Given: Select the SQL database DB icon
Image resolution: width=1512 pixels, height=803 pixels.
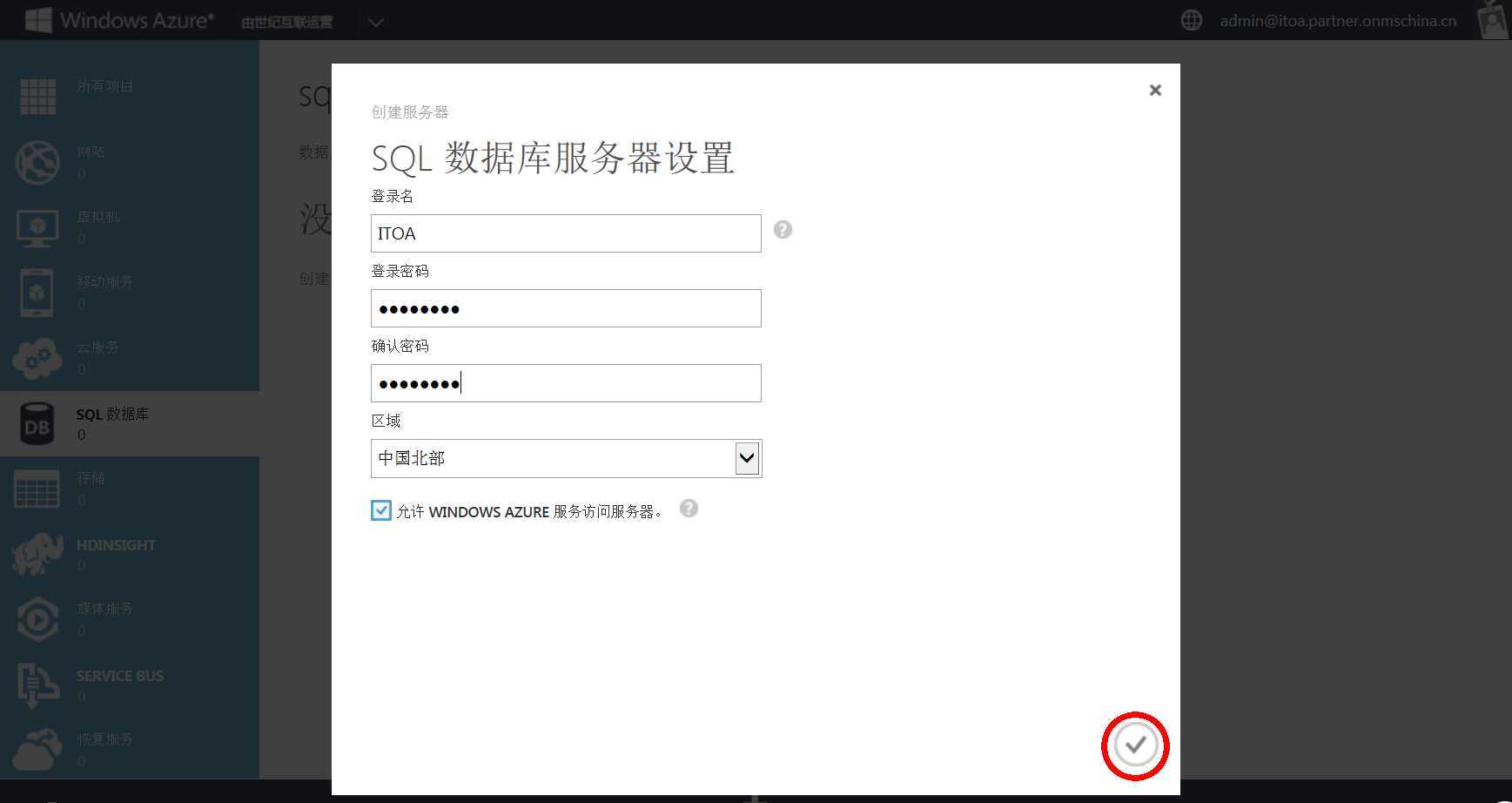Looking at the screenshot, I should pyautogui.click(x=37, y=423).
